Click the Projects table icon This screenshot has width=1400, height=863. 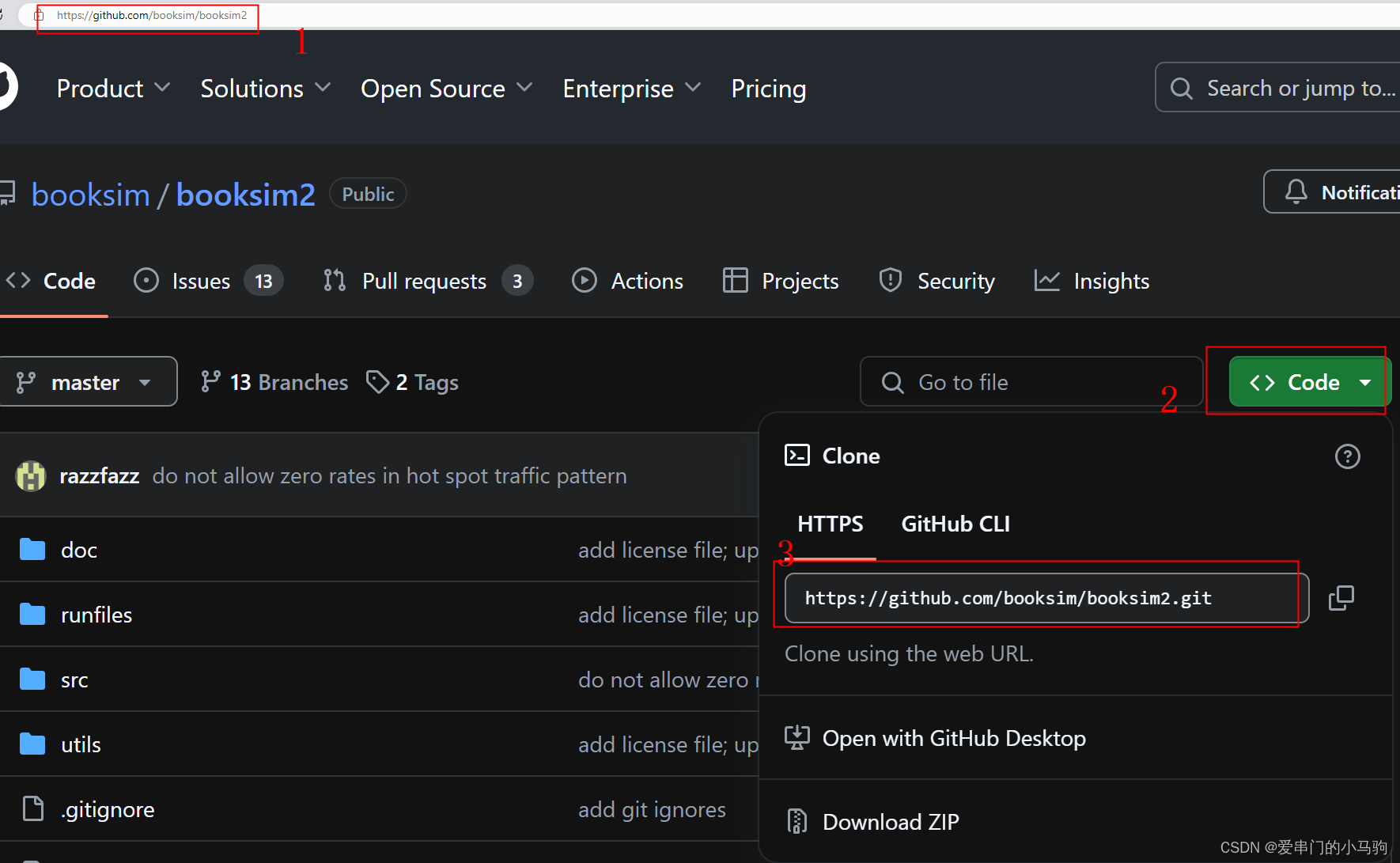tap(736, 281)
